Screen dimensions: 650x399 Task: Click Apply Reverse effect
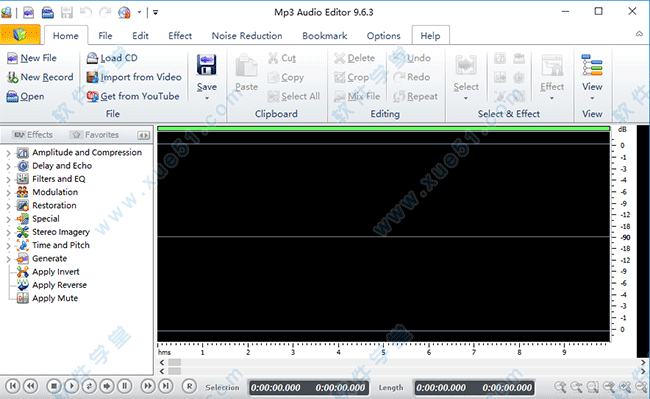click(59, 285)
